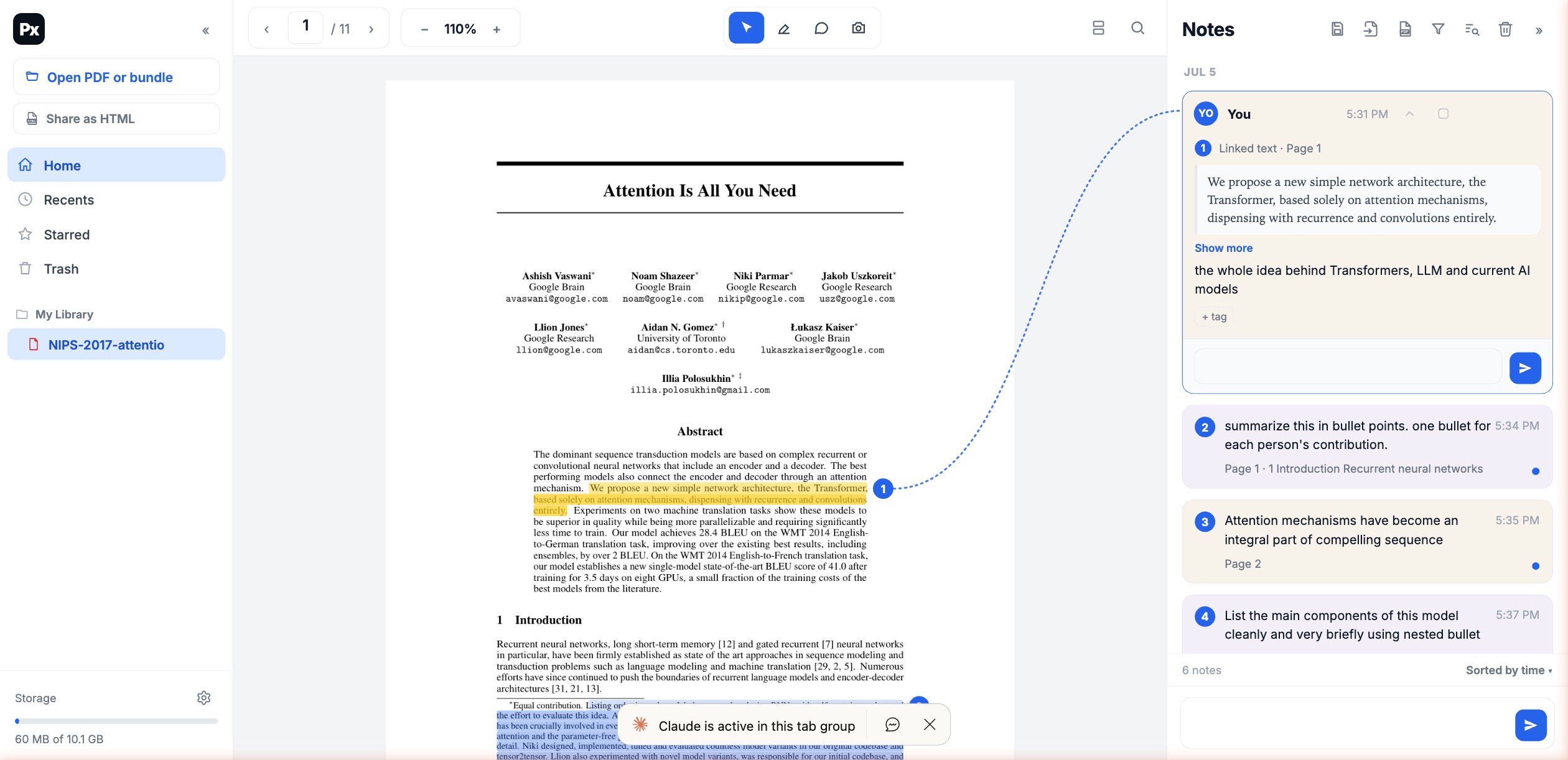Zoom in with plus button

pos(497,29)
